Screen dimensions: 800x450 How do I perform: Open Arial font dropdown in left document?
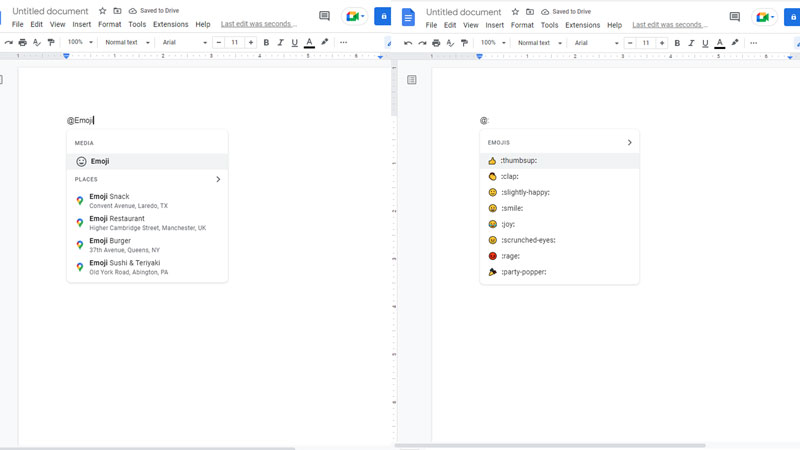tap(184, 42)
